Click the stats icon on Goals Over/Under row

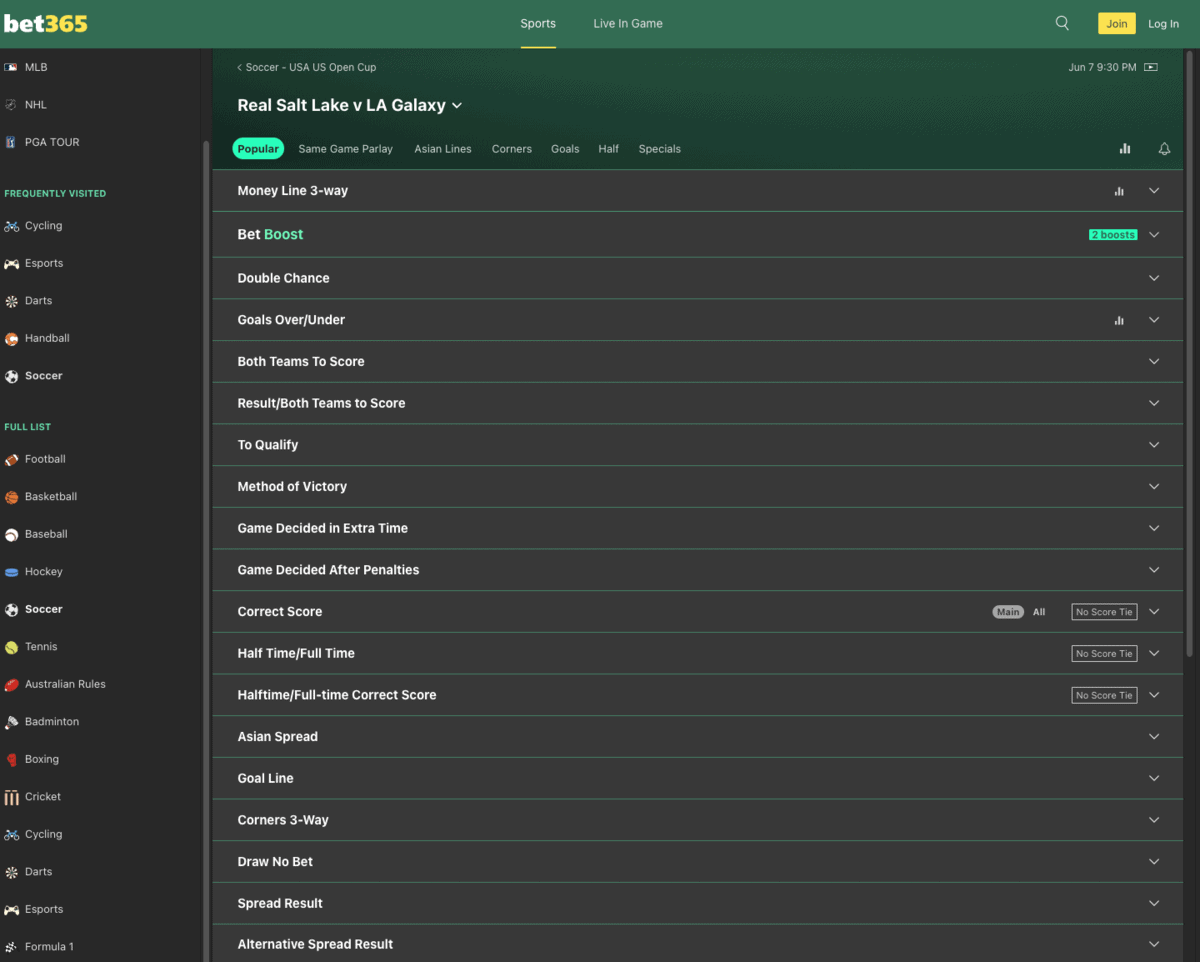pyautogui.click(x=1119, y=320)
